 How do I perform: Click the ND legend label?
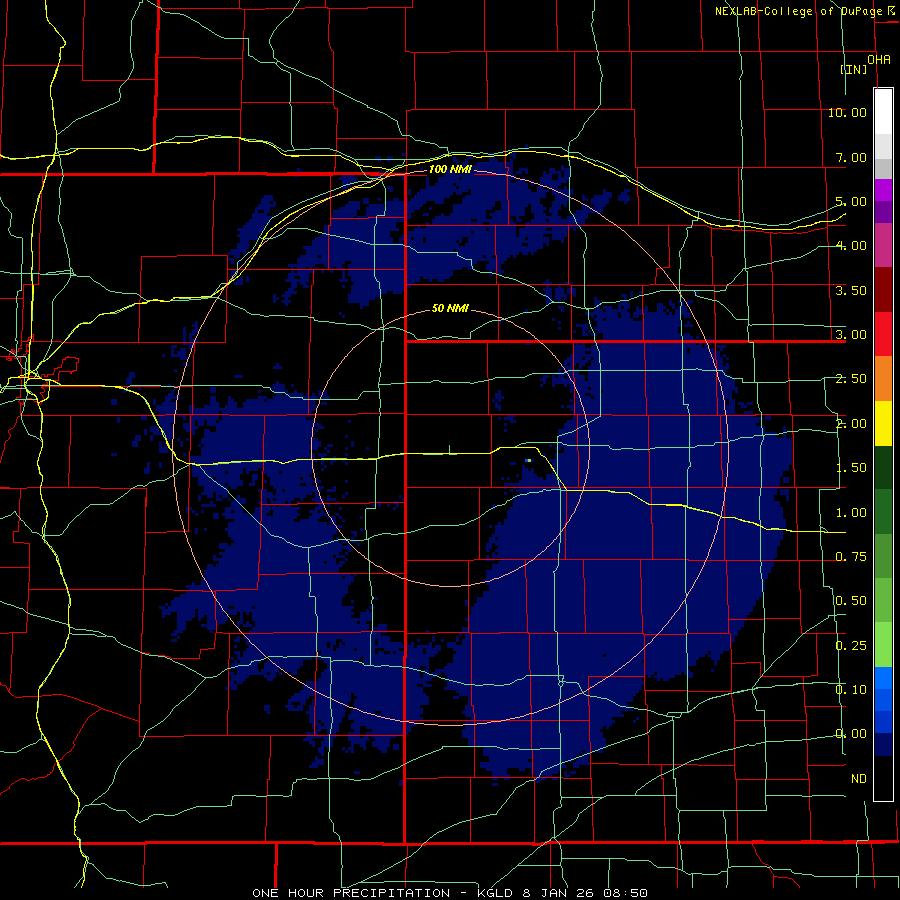859,779
